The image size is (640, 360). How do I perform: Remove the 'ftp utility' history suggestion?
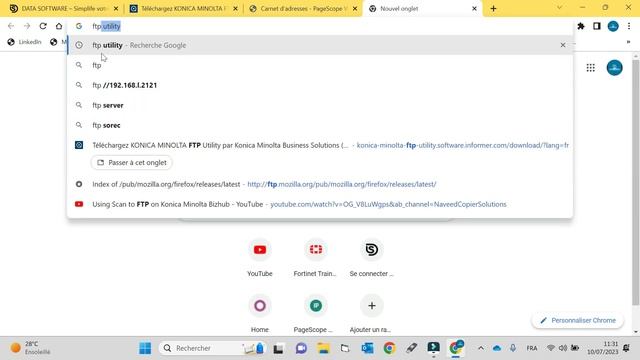[563, 45]
